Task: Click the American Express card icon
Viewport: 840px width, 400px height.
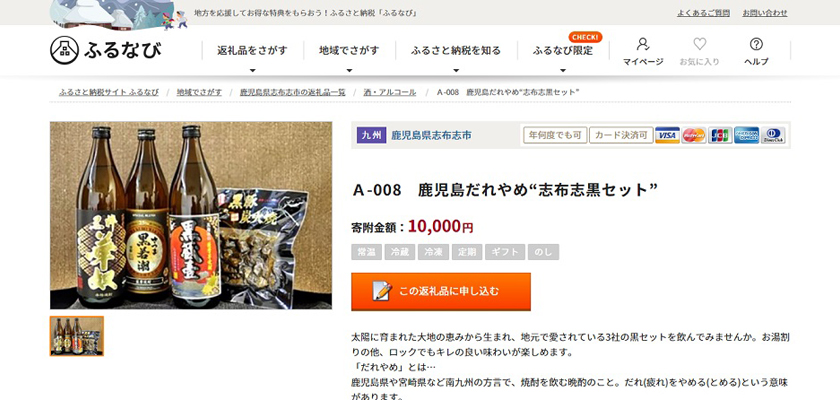Action: point(747,135)
